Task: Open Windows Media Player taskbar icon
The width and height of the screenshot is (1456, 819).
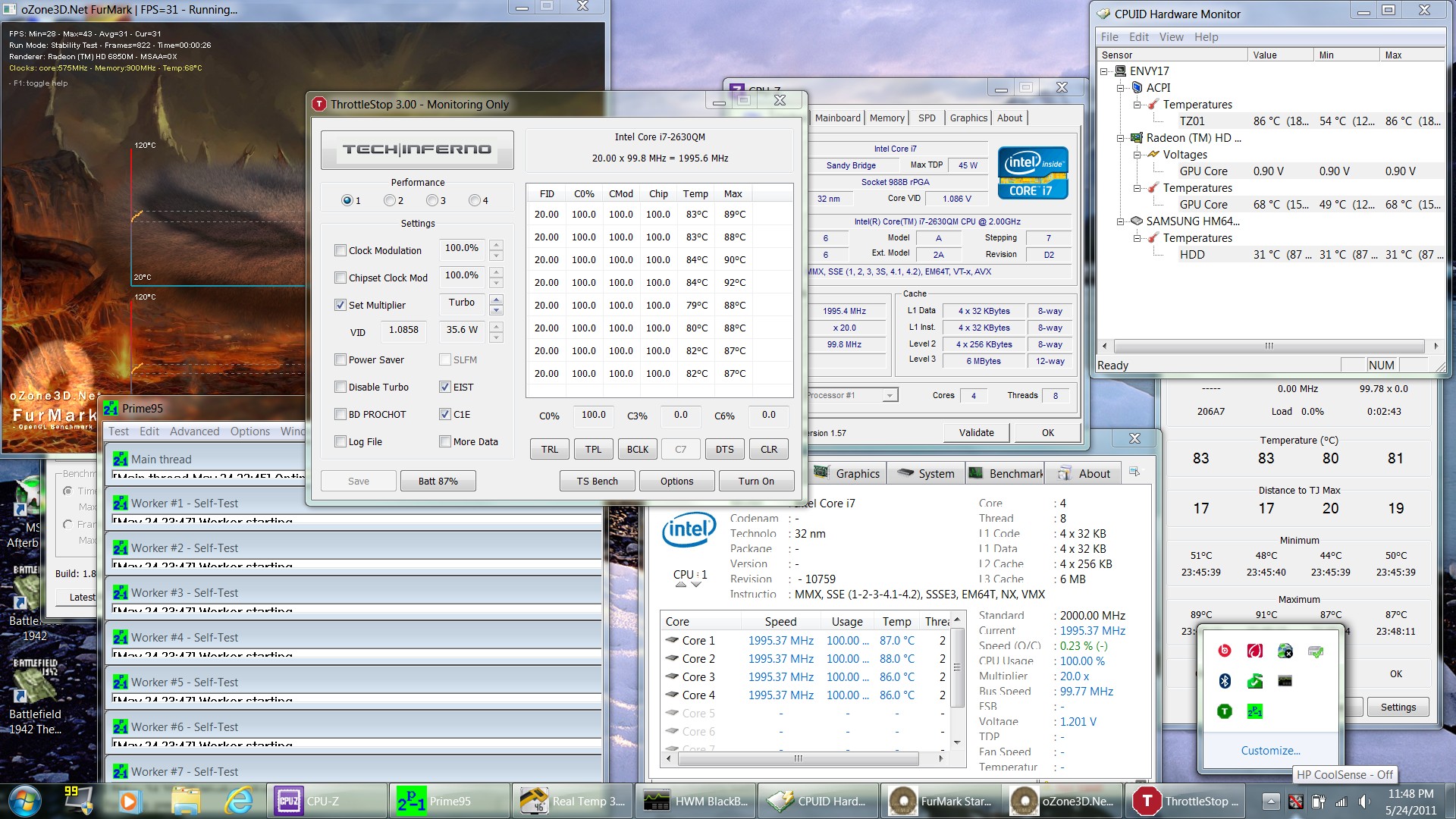Action: (x=128, y=801)
